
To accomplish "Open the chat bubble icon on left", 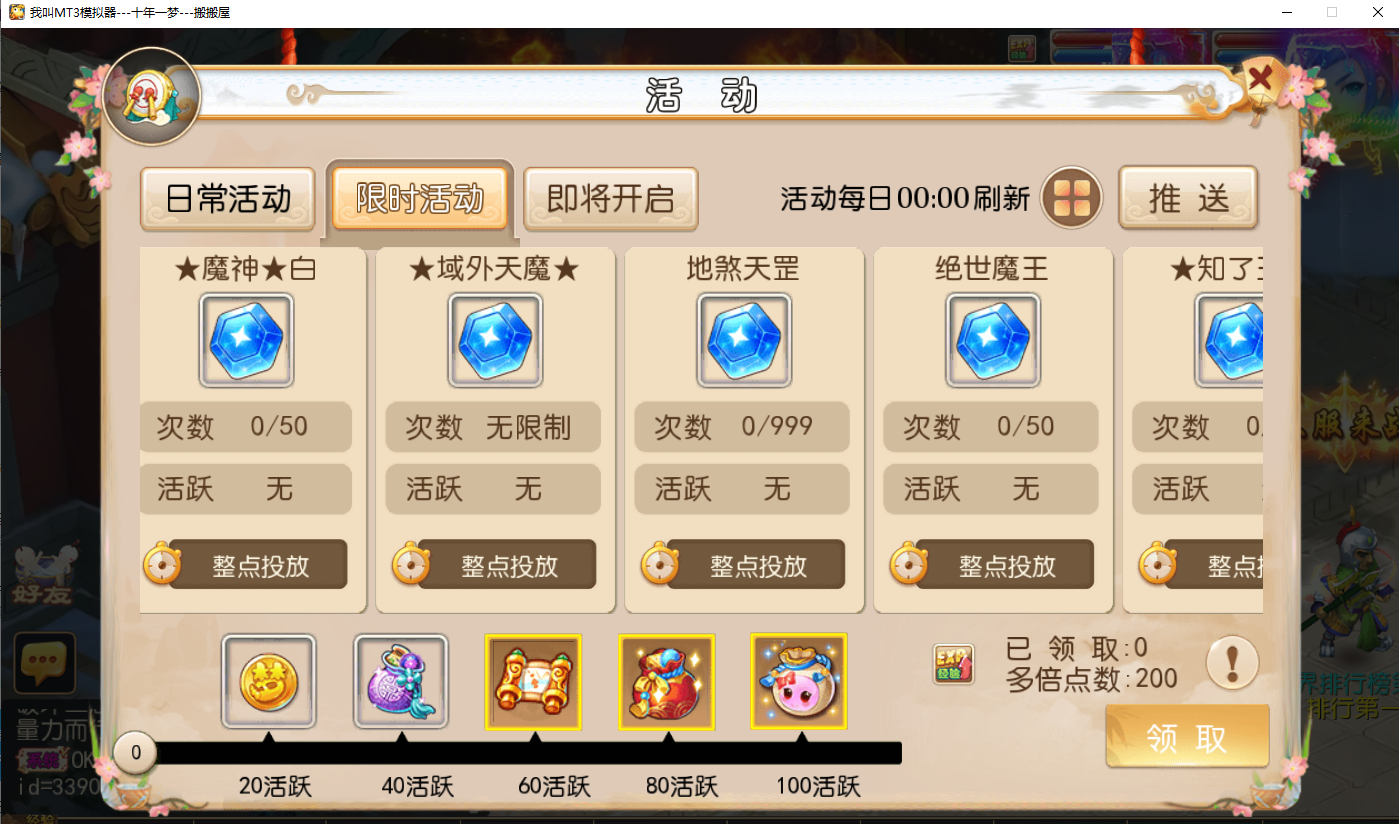I will click(x=44, y=663).
